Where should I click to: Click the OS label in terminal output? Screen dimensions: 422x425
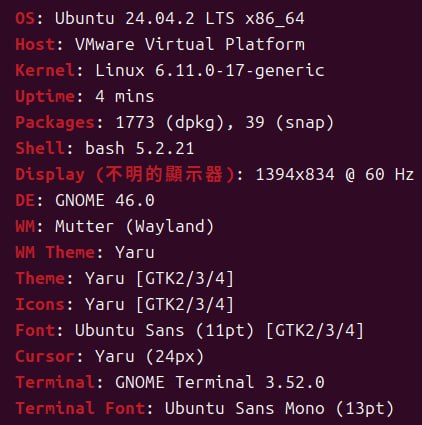click(25, 18)
